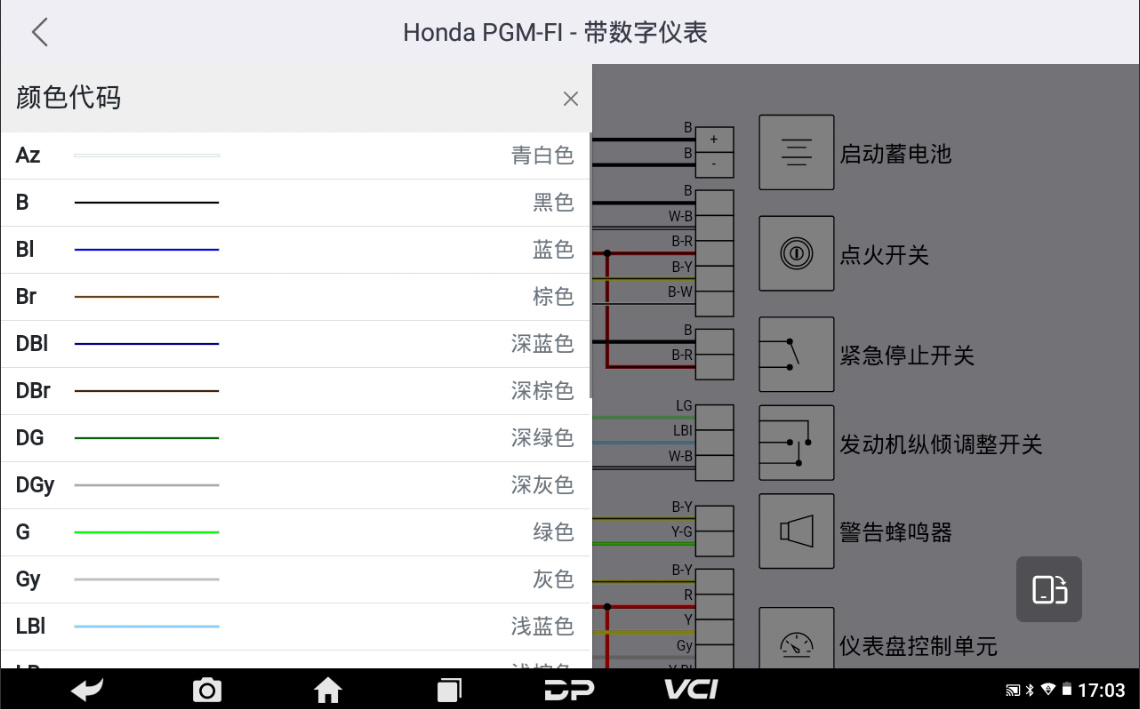Screen dimensions: 1140x709
Task: Select the Br 棕色 color row
Action: pyautogui.click(x=295, y=297)
